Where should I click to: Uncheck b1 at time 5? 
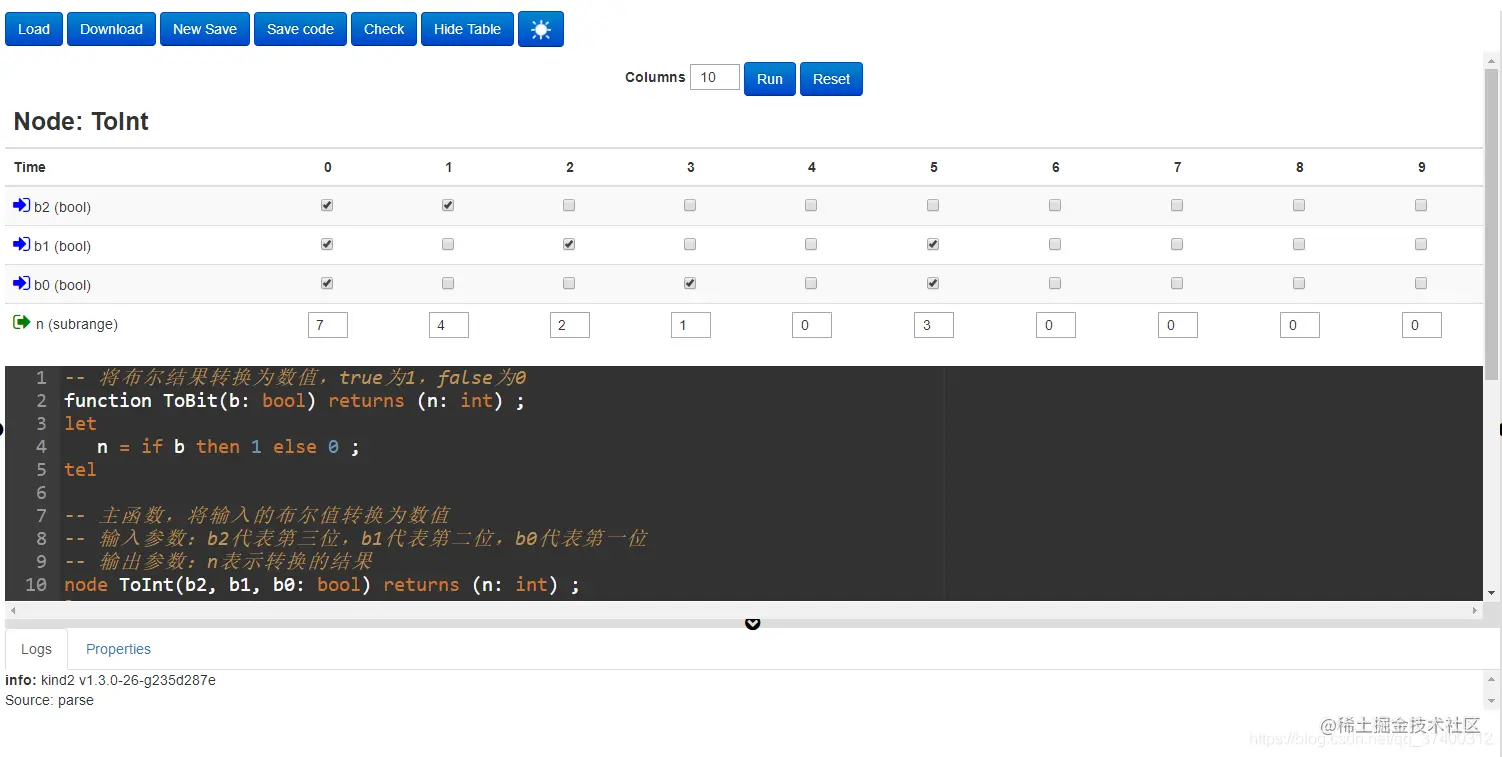click(933, 244)
